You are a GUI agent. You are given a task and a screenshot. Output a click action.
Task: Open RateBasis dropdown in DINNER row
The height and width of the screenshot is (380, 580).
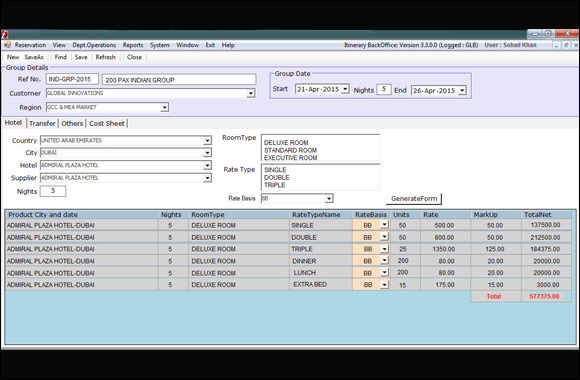tap(384, 260)
